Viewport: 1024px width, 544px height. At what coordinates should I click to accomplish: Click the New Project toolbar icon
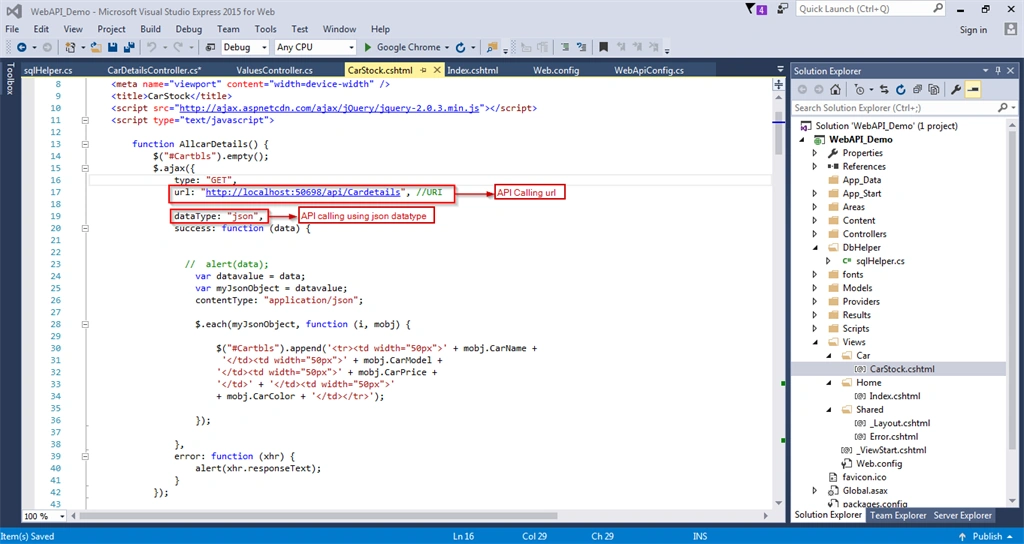click(x=70, y=47)
